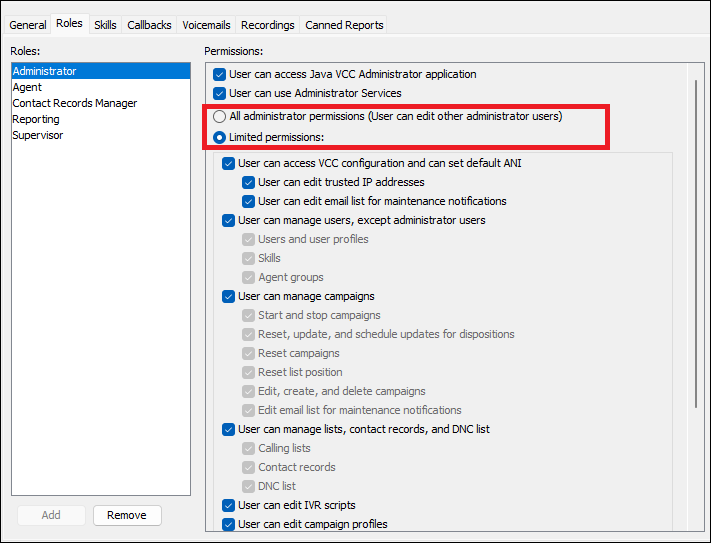Go to the Callbacks tab

point(149,25)
